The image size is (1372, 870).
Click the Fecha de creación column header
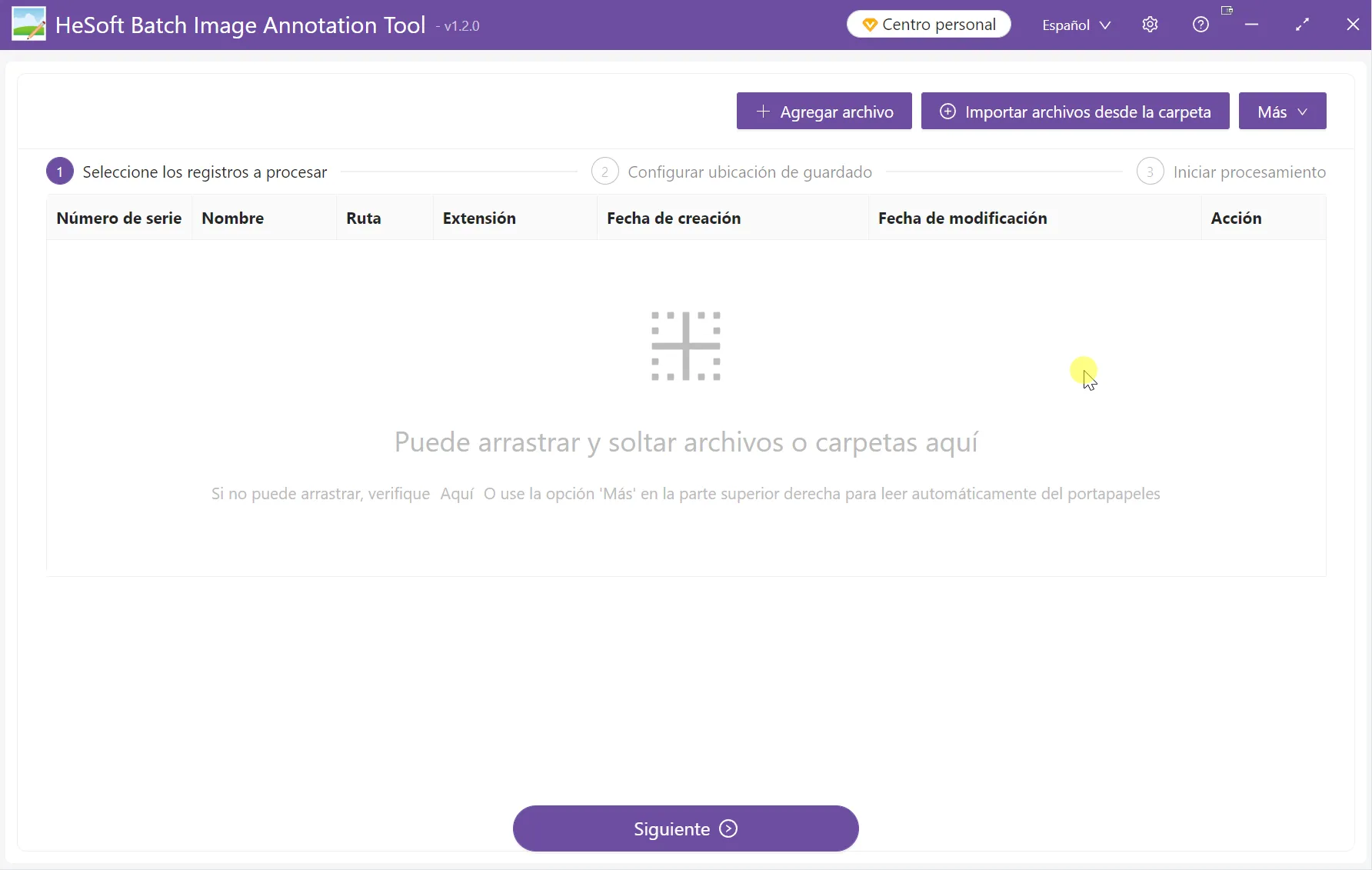(674, 218)
